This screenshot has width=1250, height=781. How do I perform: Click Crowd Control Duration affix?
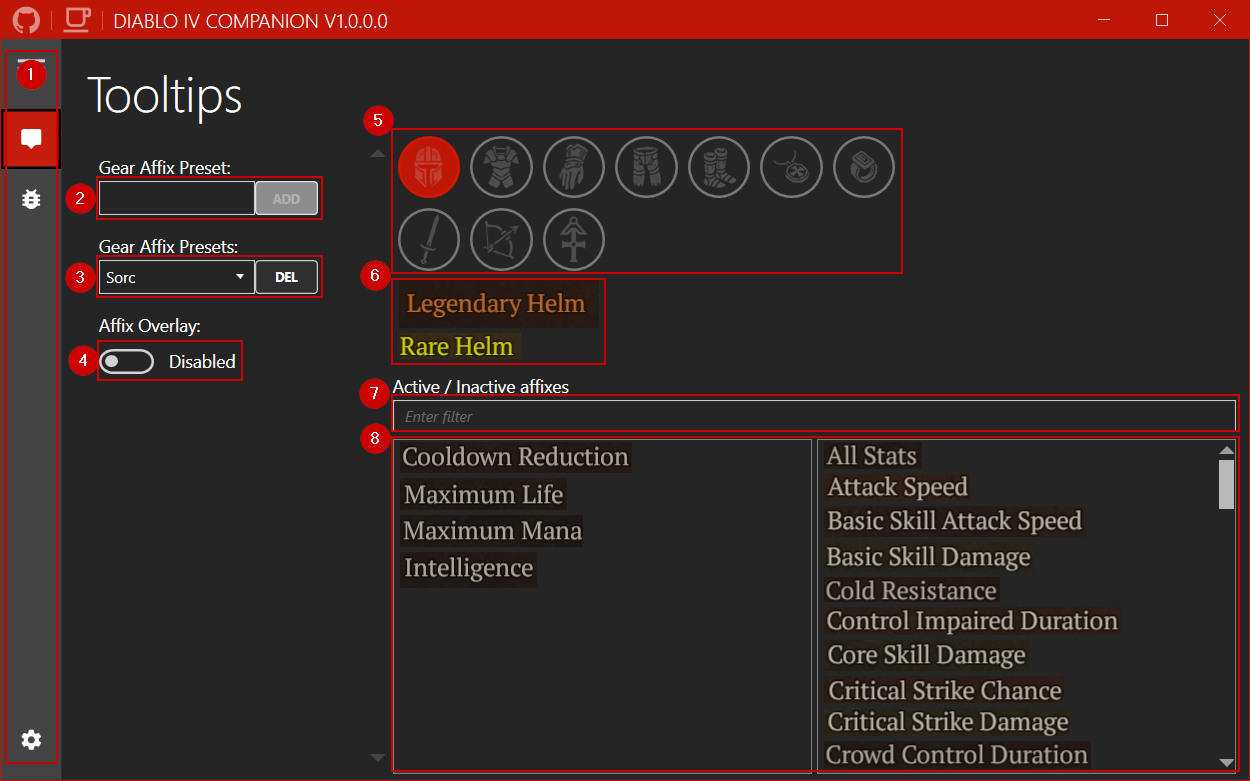pos(957,755)
